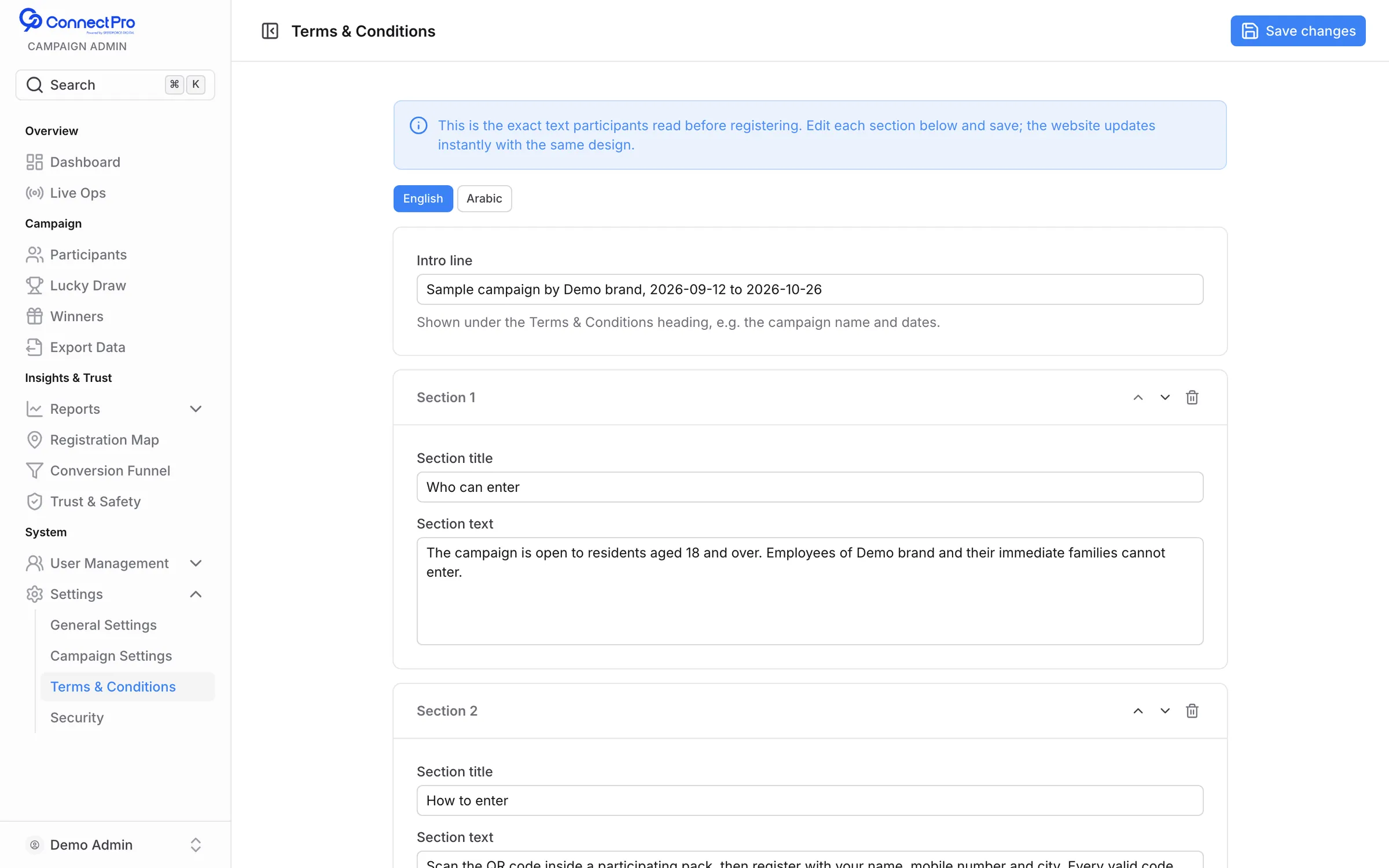Edit the 'Who can enter' title field
1389x868 pixels.
[x=810, y=487]
